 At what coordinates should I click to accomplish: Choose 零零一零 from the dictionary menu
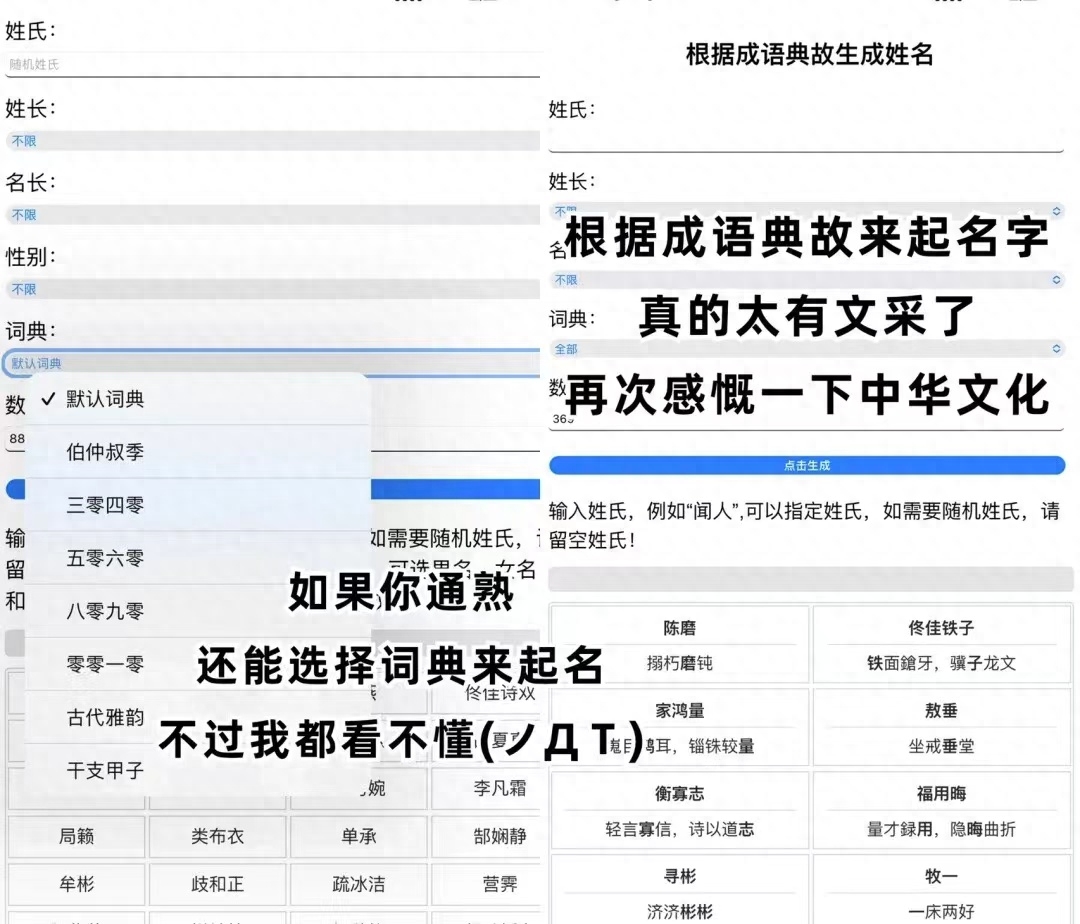(198, 664)
